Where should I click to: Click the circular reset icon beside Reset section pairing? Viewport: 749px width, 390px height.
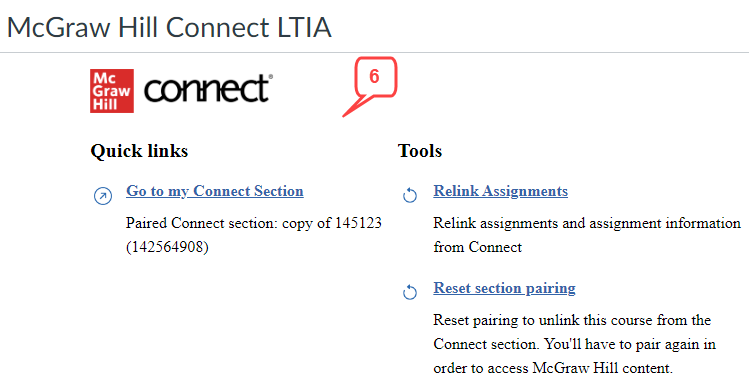pos(410,292)
